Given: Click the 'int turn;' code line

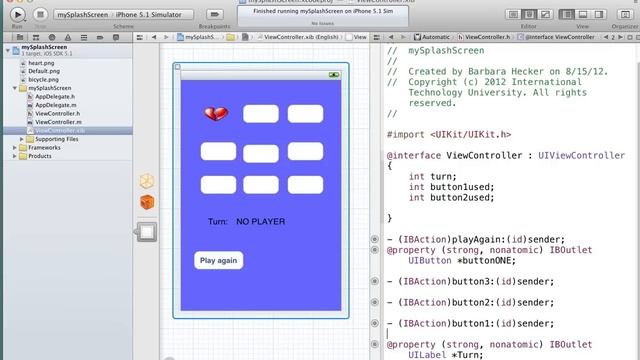Looking at the screenshot, I should 433,176.
